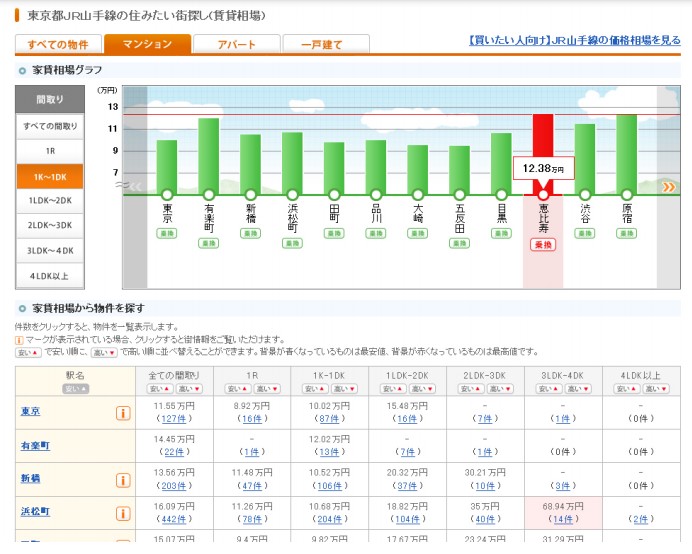The width and height of the screenshot is (692, 554).
Task: Click the 乗換 transfer badge under 恵比寿
Action: point(543,245)
